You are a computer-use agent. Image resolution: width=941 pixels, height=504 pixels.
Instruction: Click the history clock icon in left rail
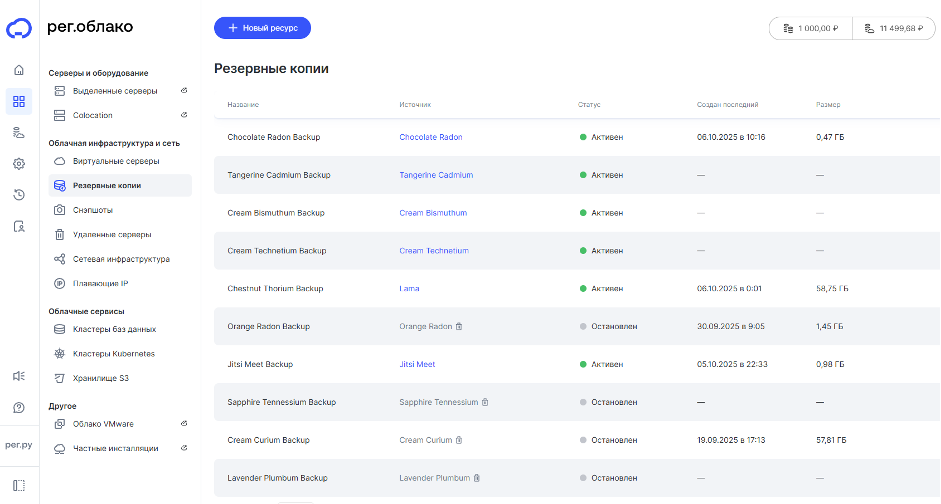18,195
